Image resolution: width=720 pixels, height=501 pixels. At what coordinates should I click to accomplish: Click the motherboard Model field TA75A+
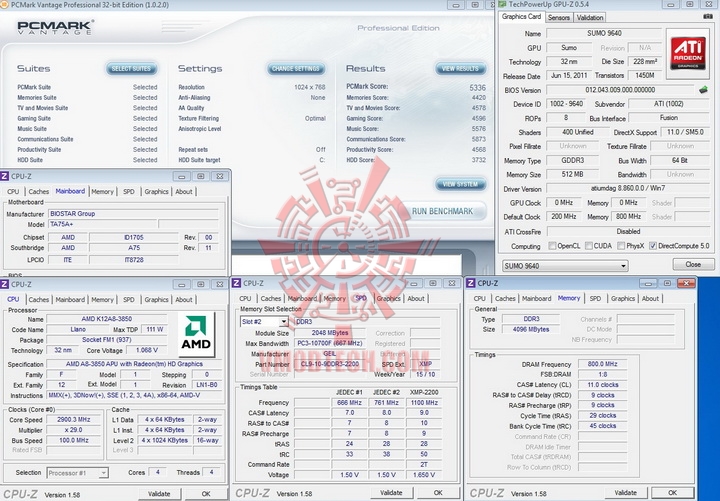point(102,224)
